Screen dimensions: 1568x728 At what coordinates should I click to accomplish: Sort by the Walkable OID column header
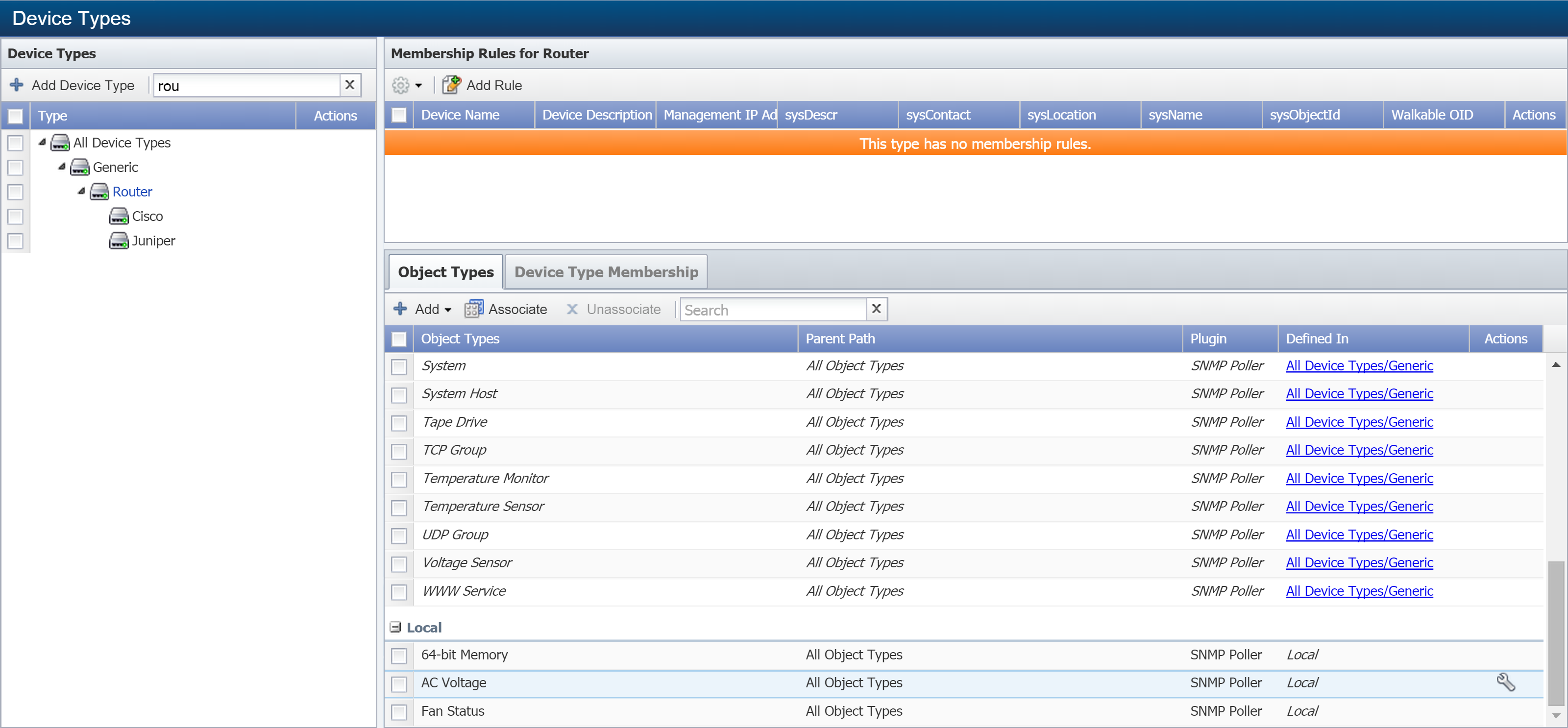tap(1443, 115)
